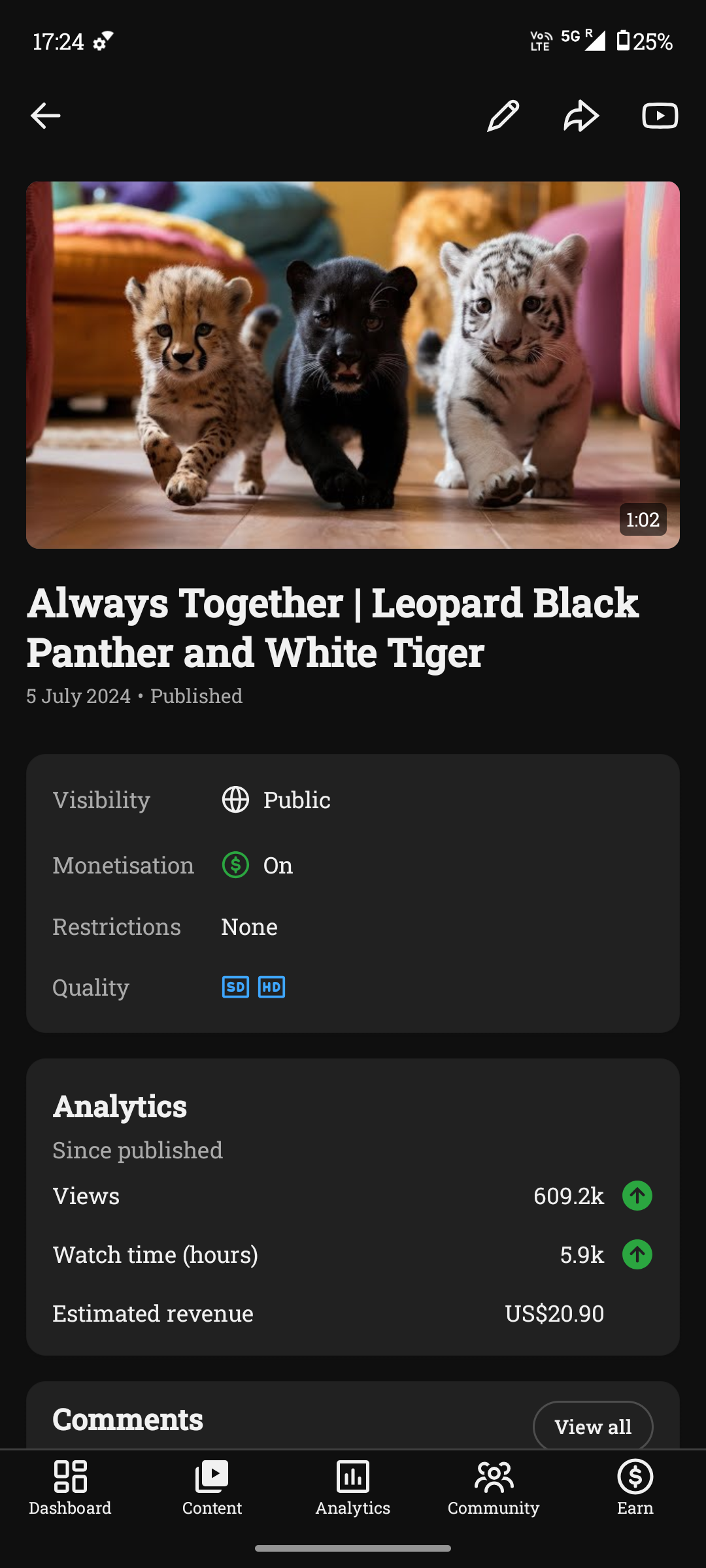Tap the back arrow icon
The height and width of the screenshot is (1568, 706).
click(x=46, y=116)
